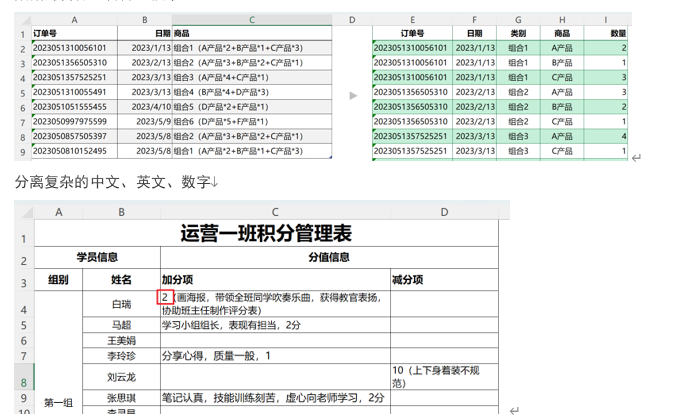Click the heading 分离复杂的中文、英文、数字
Image resolution: width=690 pixels, height=419 pixels.
pyautogui.click(x=113, y=182)
